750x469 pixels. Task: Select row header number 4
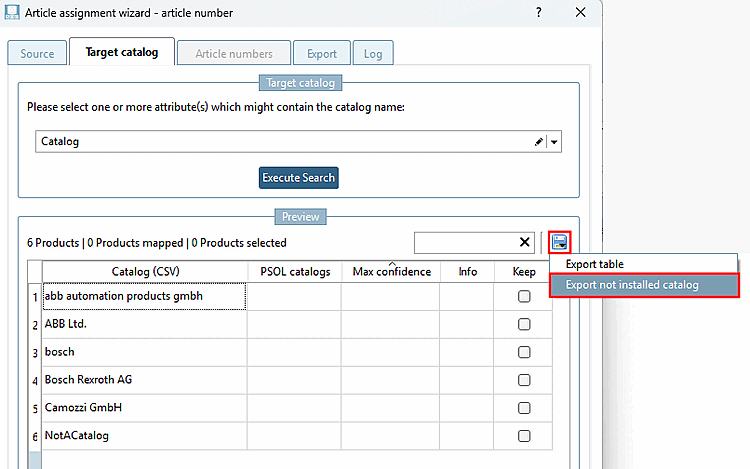(35, 381)
